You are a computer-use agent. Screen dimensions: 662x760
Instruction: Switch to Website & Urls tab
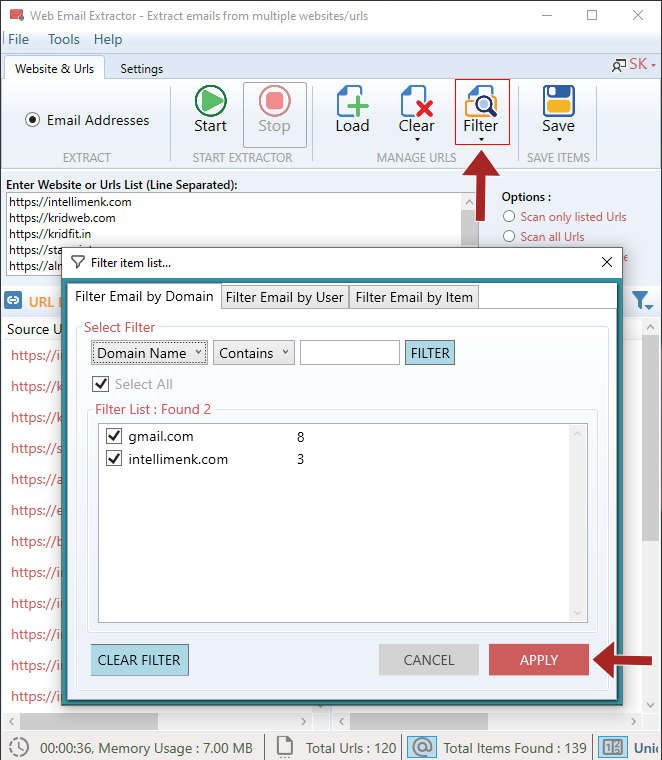[x=55, y=69]
